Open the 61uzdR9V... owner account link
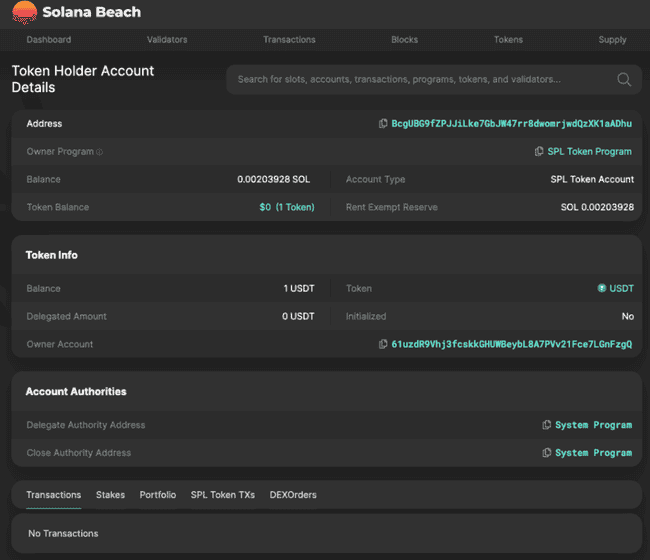 [x=512, y=344]
